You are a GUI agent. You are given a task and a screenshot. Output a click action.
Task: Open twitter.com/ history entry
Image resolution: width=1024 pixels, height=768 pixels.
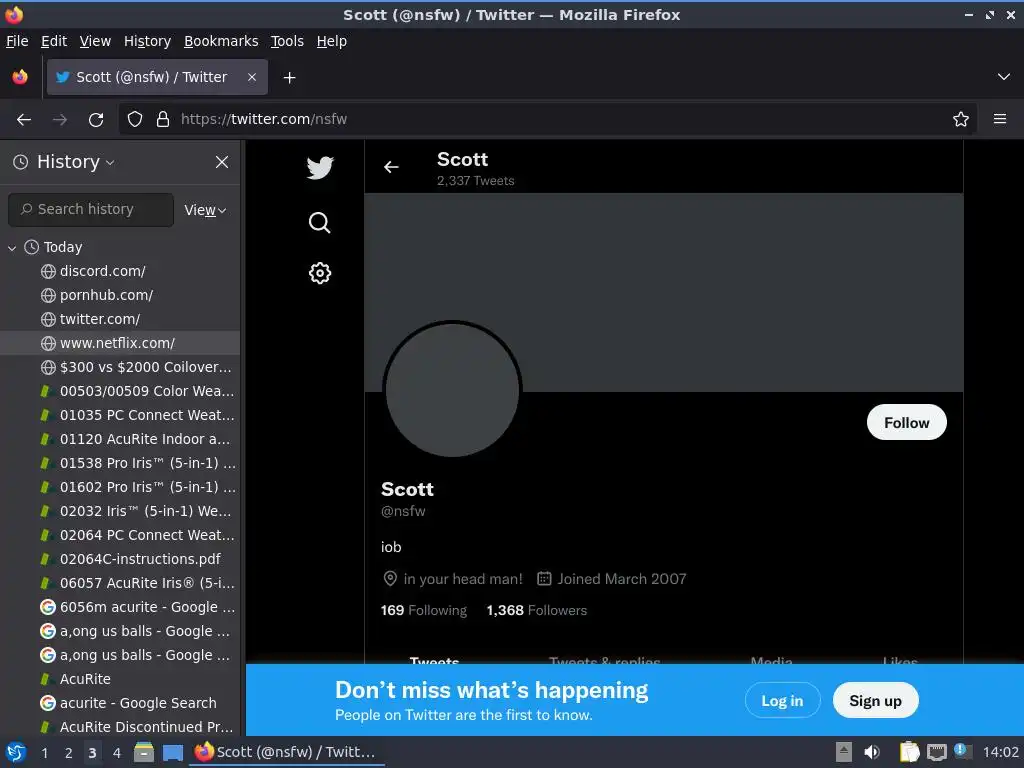[x=120, y=319]
